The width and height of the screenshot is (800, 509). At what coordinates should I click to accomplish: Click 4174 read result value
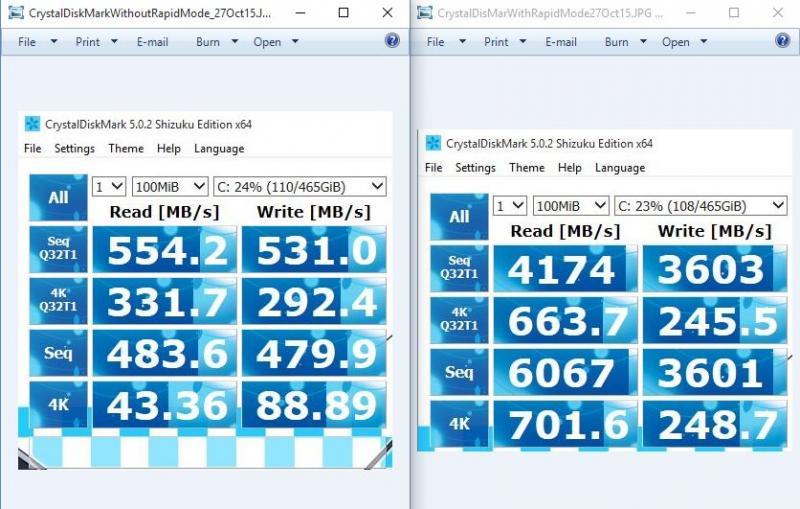pyautogui.click(x=565, y=269)
